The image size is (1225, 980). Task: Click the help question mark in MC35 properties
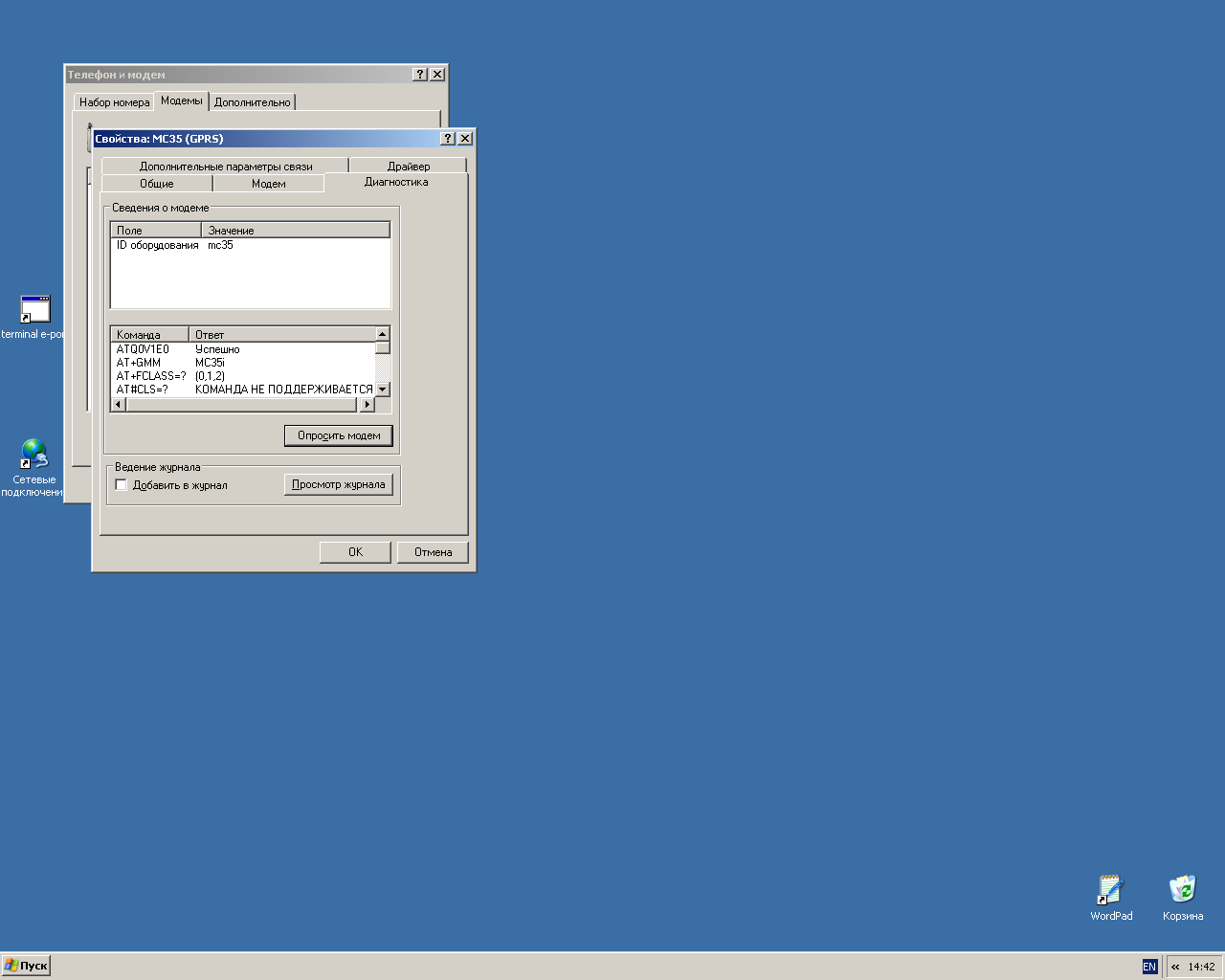[447, 139]
